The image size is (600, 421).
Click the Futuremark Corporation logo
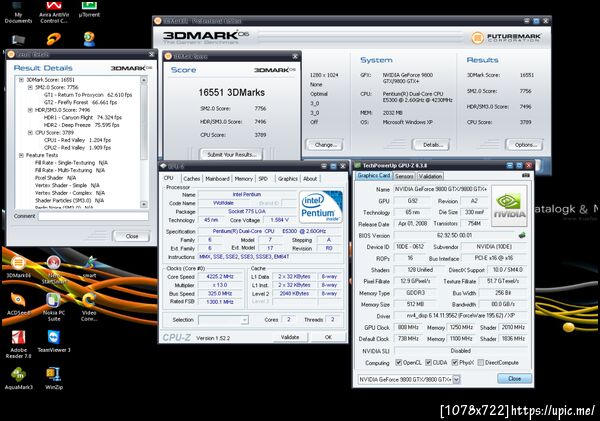click(x=506, y=38)
